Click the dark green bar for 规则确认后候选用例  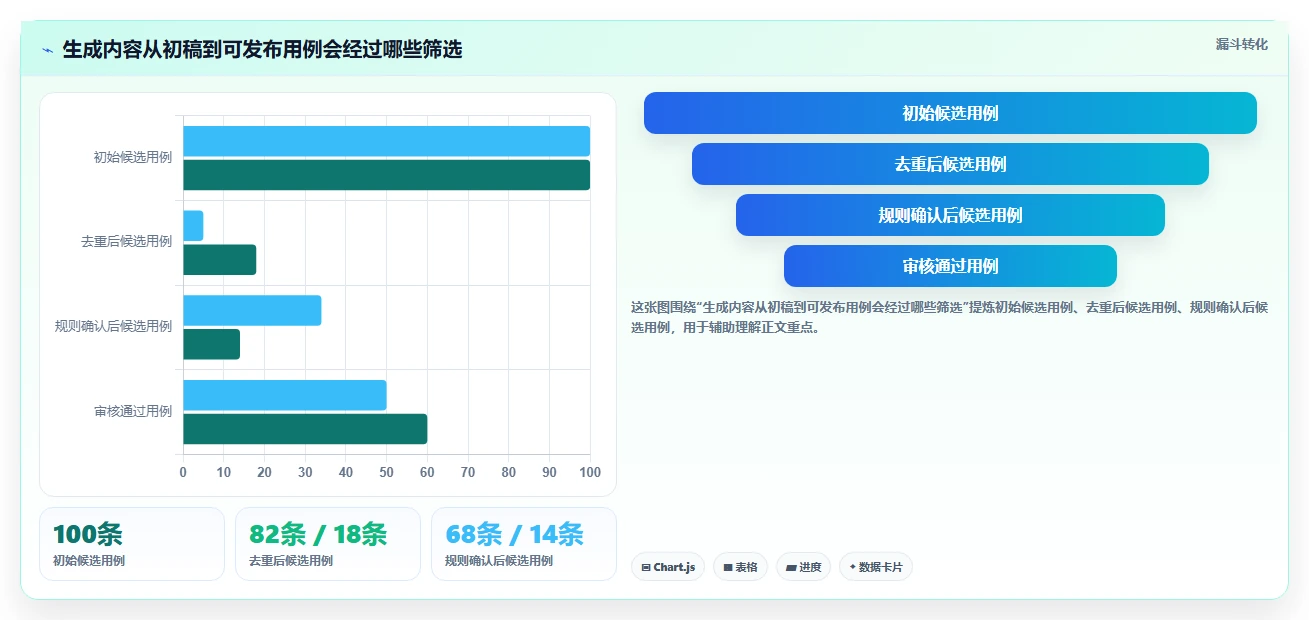[211, 345]
